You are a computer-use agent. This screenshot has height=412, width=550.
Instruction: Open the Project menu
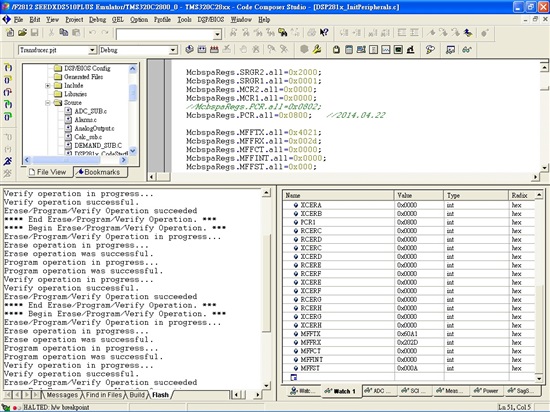coord(74,20)
